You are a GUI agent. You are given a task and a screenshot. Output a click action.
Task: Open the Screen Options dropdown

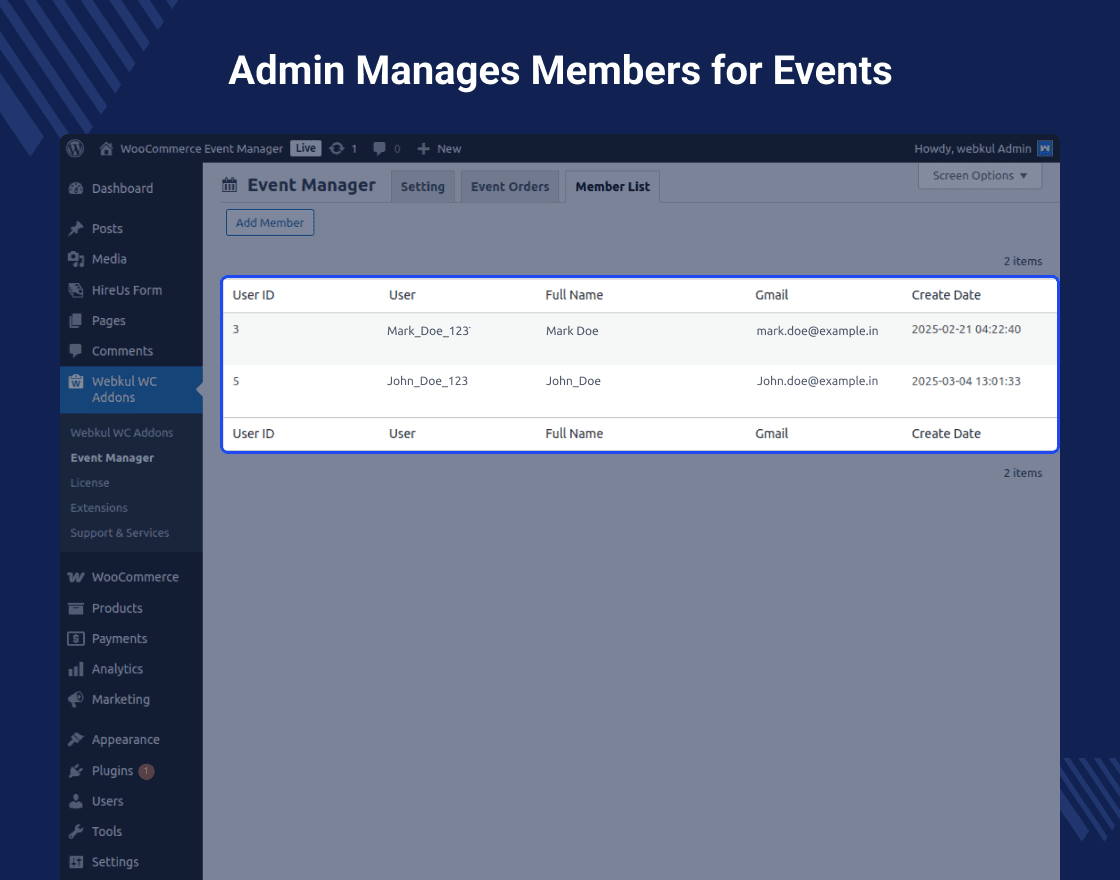(979, 175)
